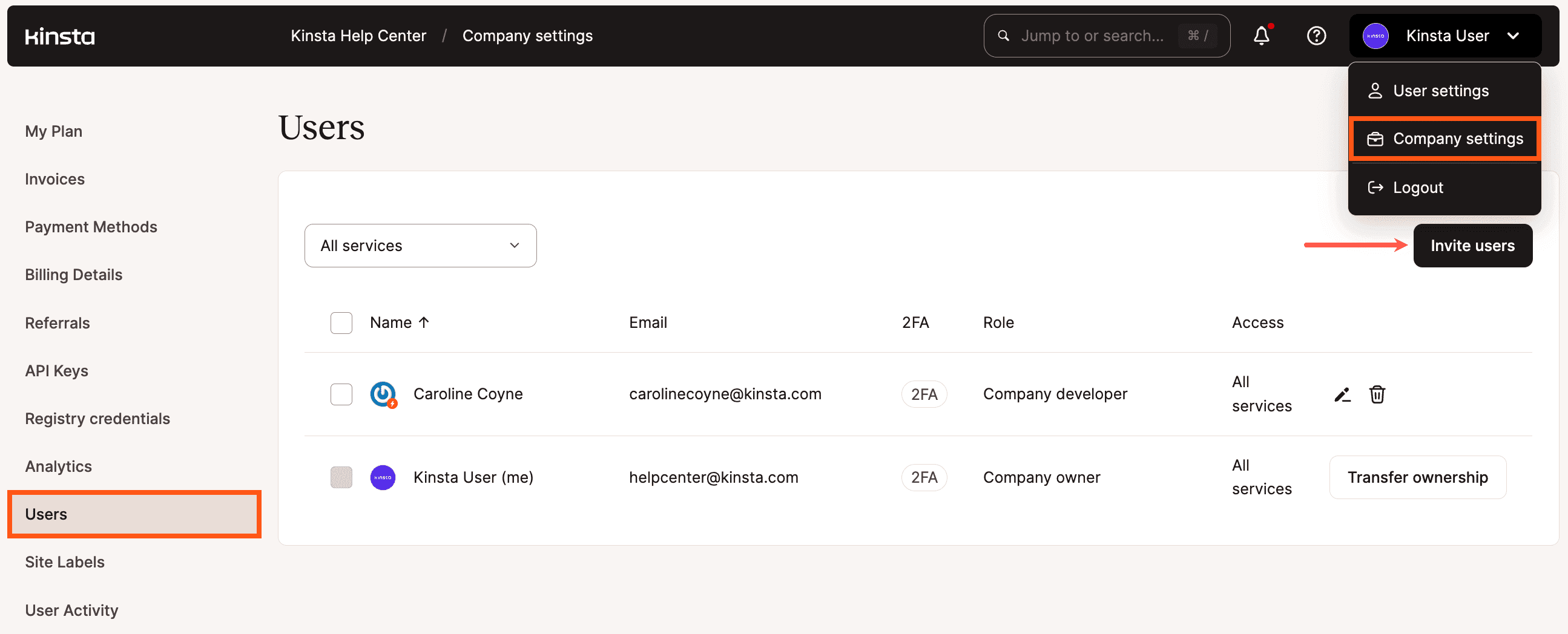The height and width of the screenshot is (634, 1568).
Task: Click the Kinsta logo
Action: 60,36
